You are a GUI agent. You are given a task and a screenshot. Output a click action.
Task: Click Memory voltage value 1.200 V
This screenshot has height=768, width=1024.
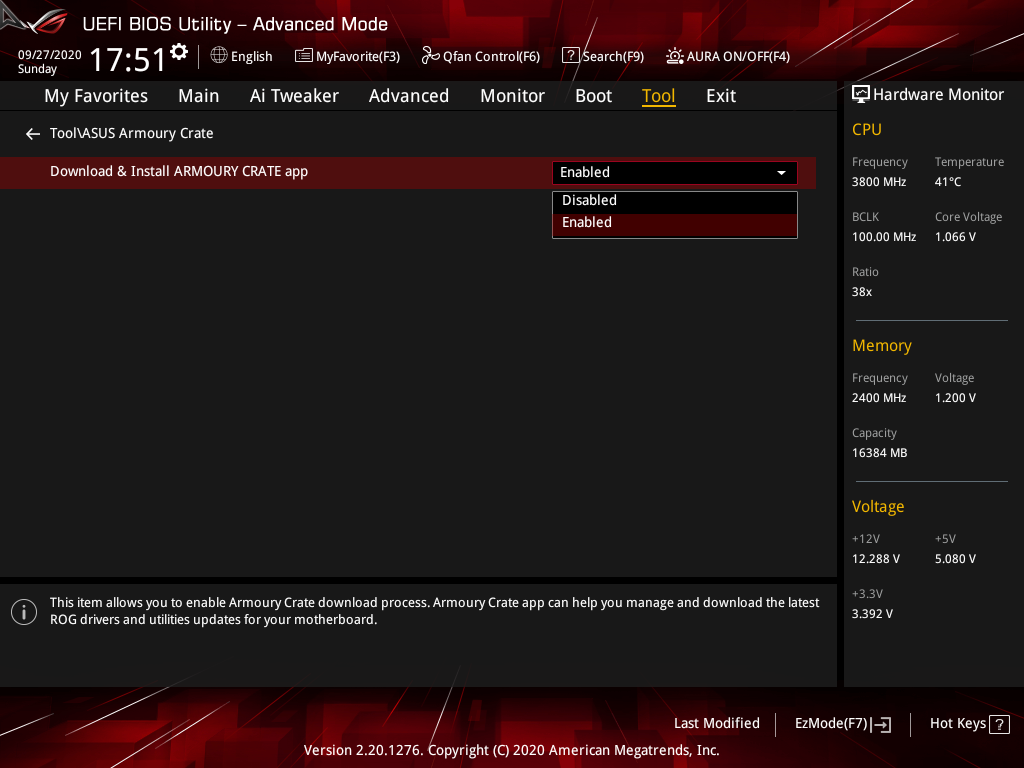[955, 398]
